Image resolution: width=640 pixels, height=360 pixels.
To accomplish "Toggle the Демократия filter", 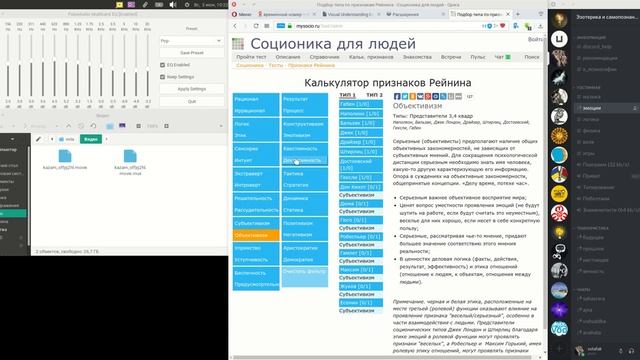I will coord(304,260).
